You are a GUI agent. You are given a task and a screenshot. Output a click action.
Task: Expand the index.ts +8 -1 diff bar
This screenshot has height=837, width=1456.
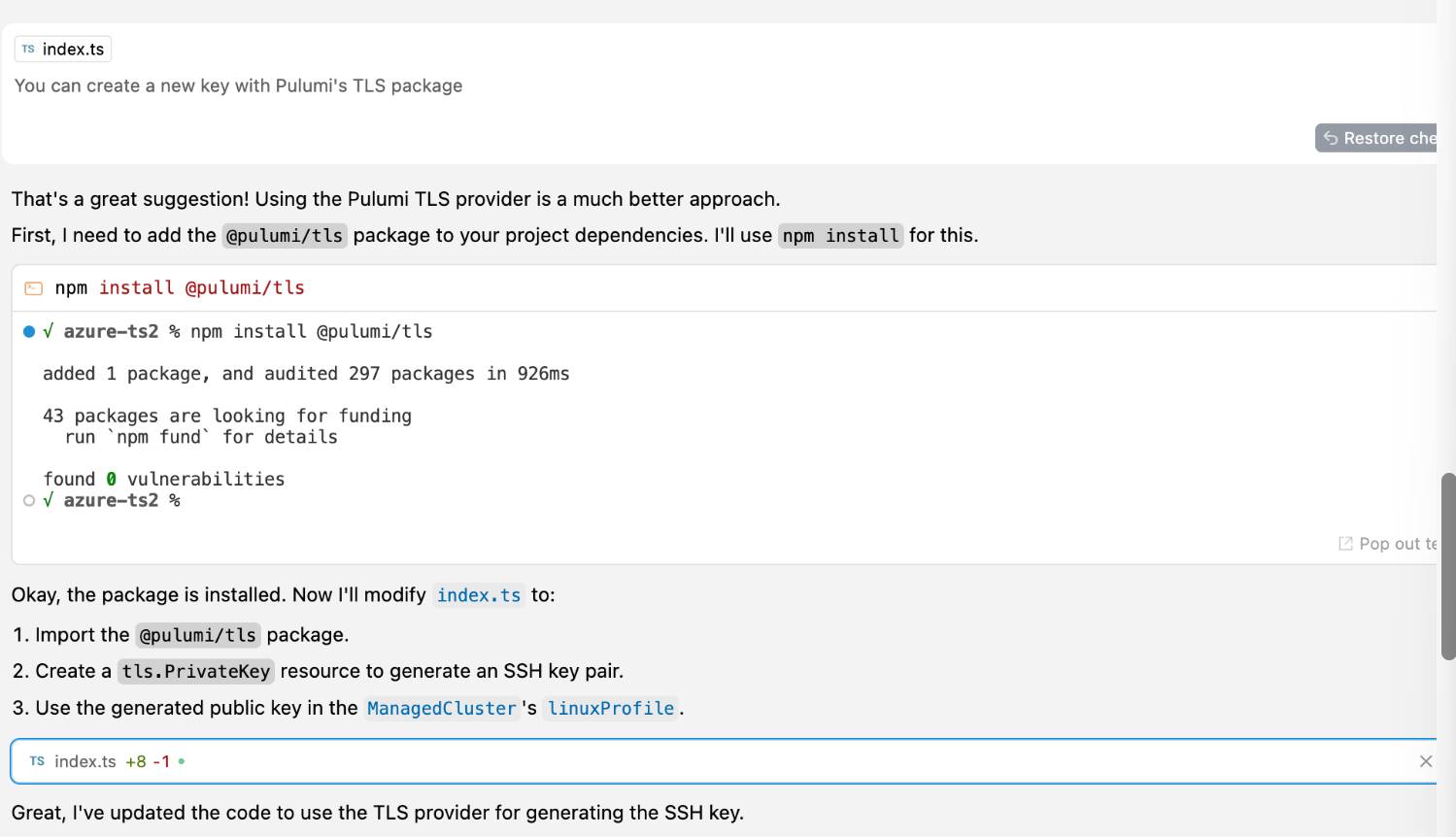(x=680, y=761)
